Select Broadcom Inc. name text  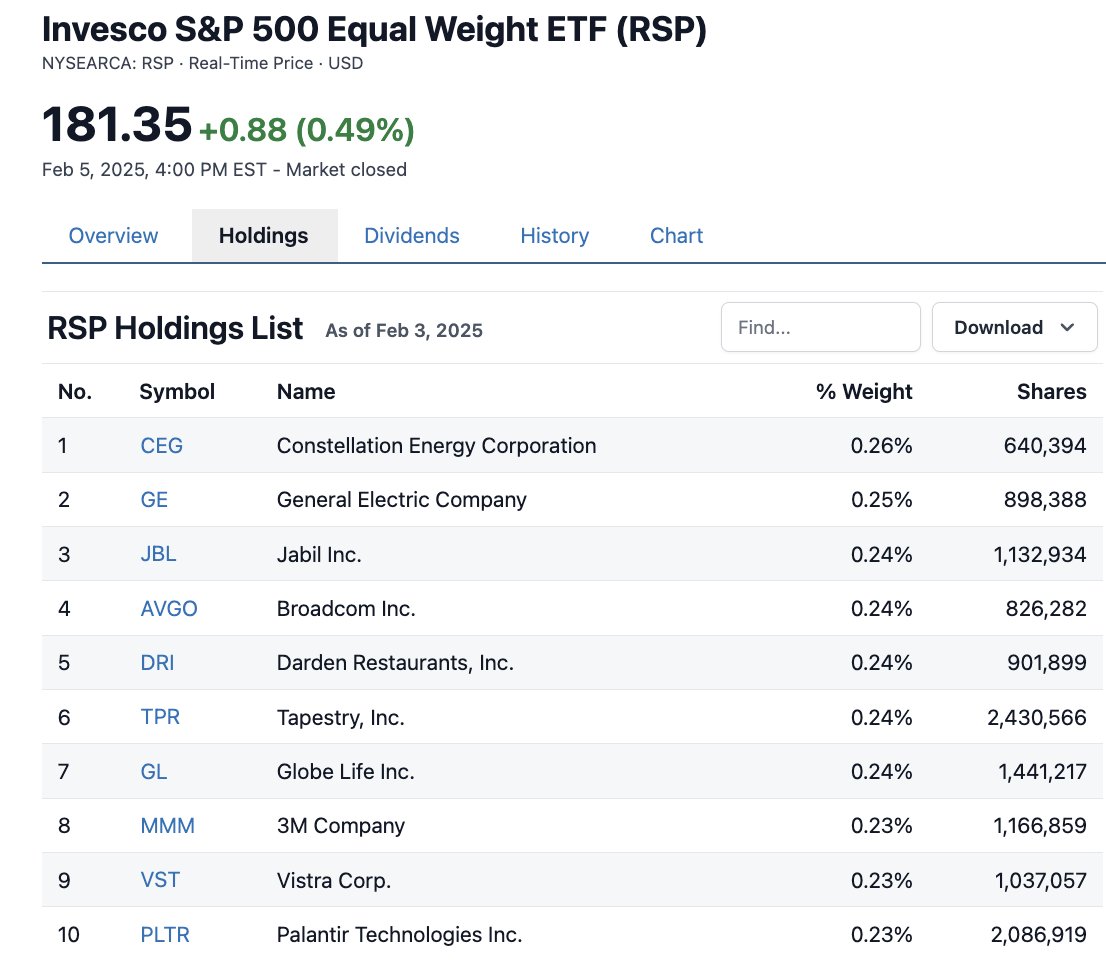[x=346, y=609]
